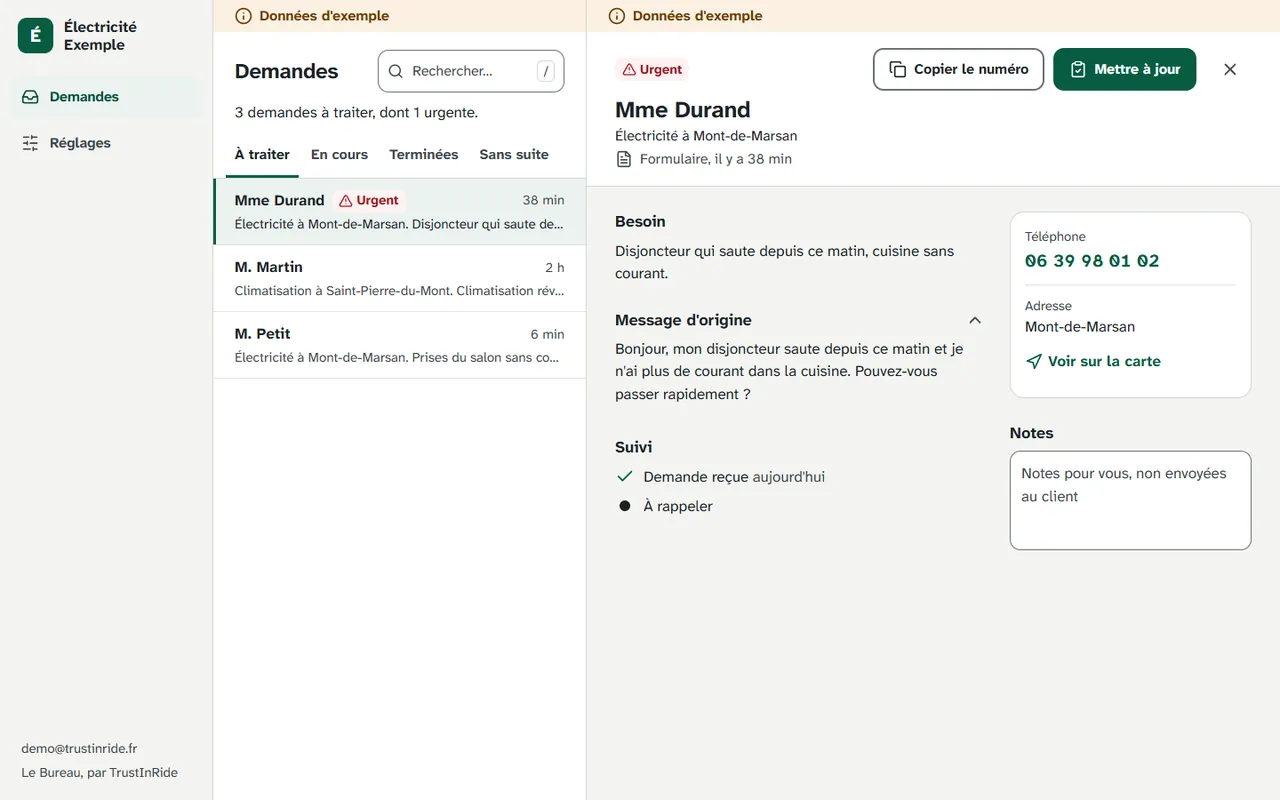Screen dimensions: 1280x800
Task: Click 'Climatisation à Saint-Pierre-du-Mont' preview text
Action: [400, 291]
